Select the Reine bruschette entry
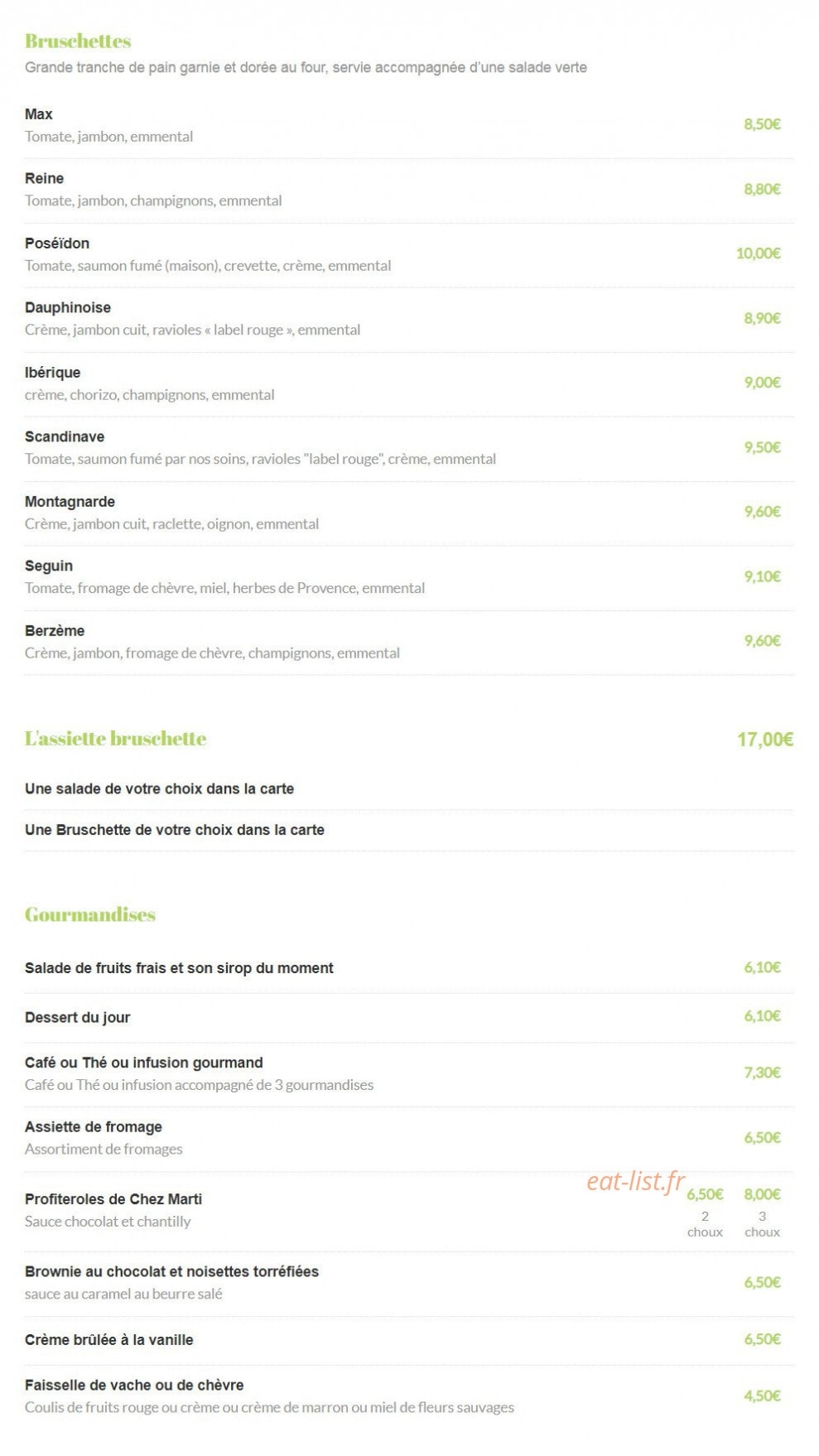Viewport: 819px width, 1456px height. coord(44,178)
